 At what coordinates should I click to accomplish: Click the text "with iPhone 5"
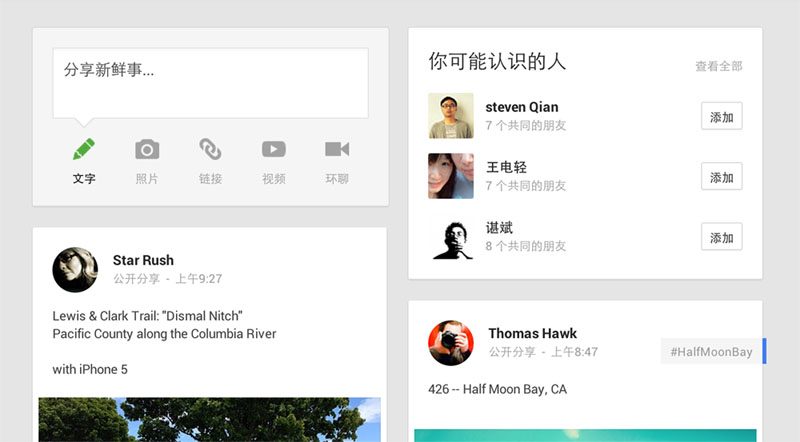click(90, 370)
